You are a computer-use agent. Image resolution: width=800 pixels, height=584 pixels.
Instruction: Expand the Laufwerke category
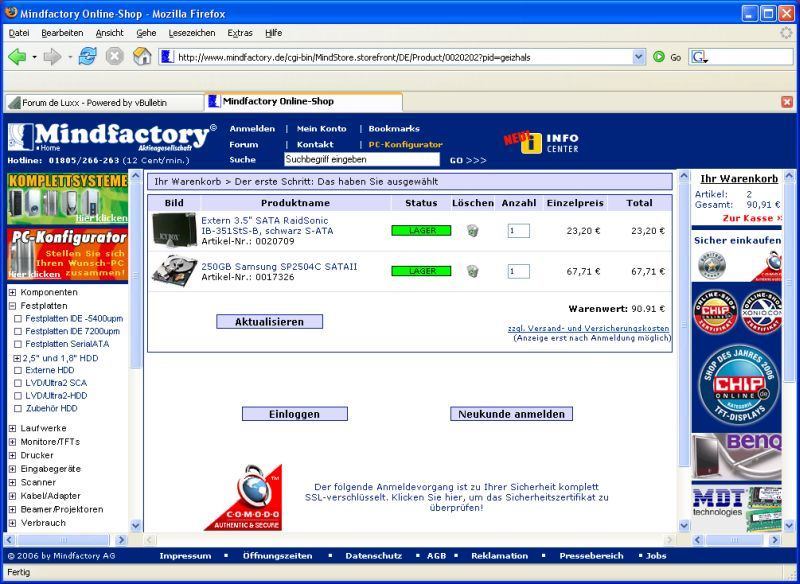click(13, 428)
